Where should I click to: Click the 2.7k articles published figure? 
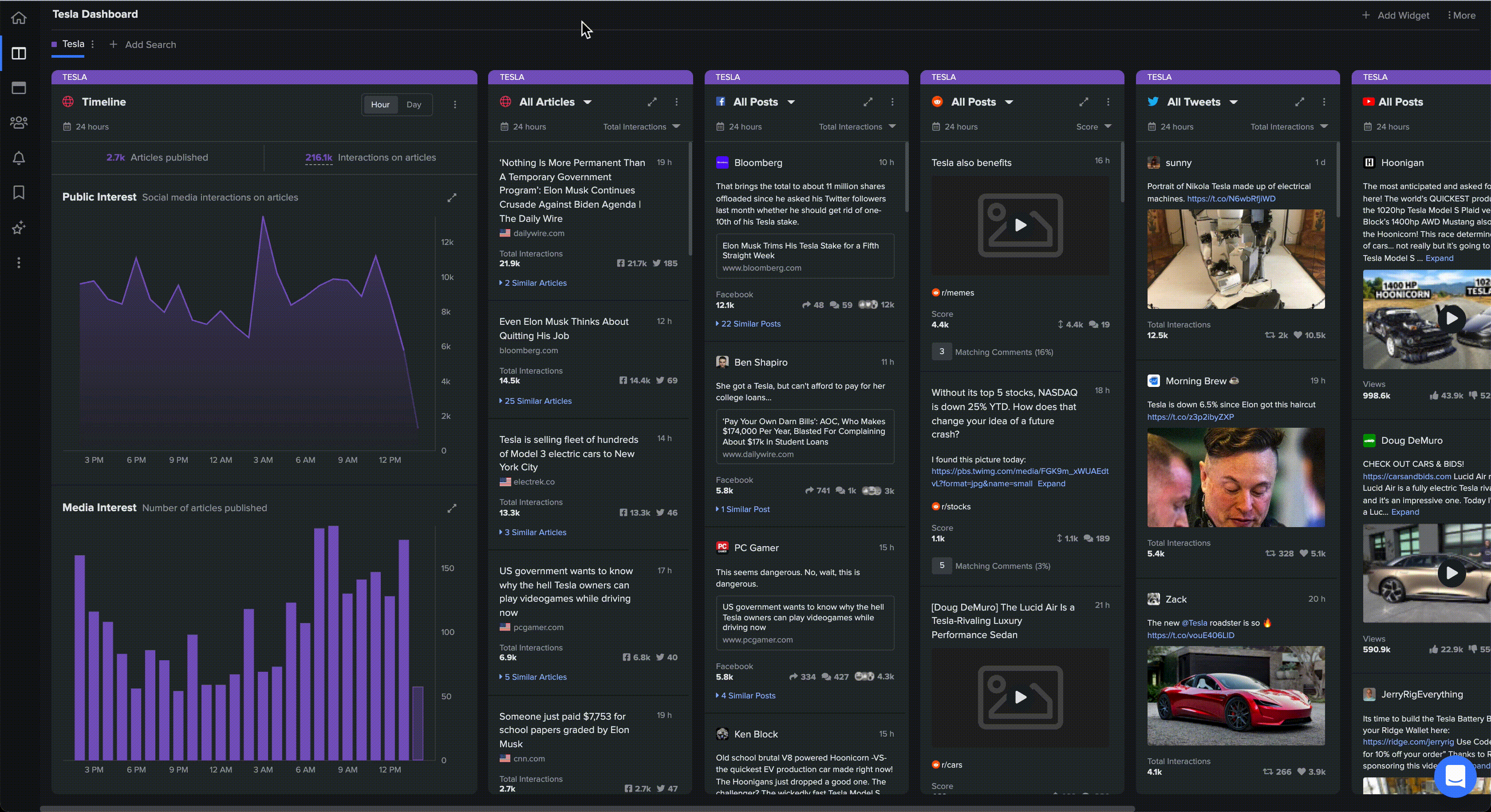point(115,158)
